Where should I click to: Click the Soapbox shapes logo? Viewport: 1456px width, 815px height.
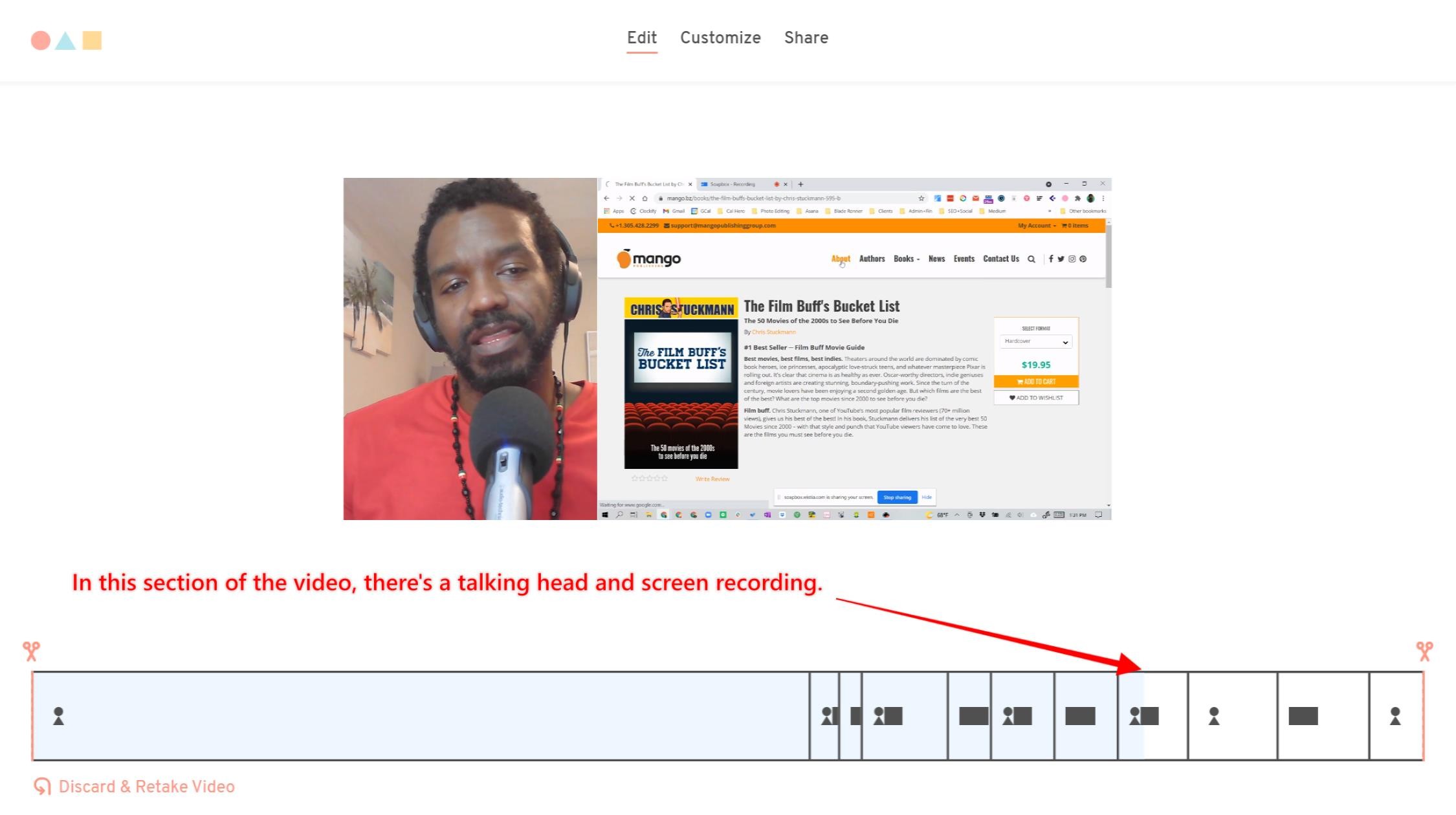(x=66, y=41)
